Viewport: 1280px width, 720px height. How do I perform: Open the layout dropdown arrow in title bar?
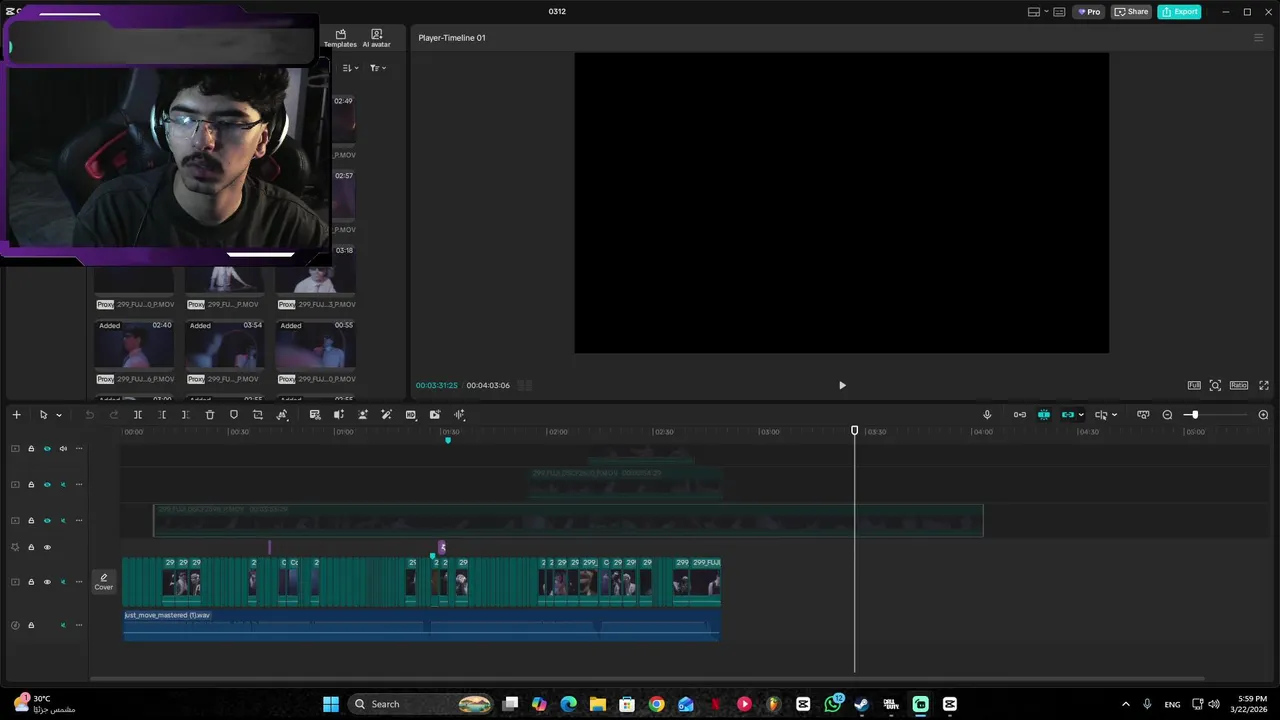[x=1046, y=12]
